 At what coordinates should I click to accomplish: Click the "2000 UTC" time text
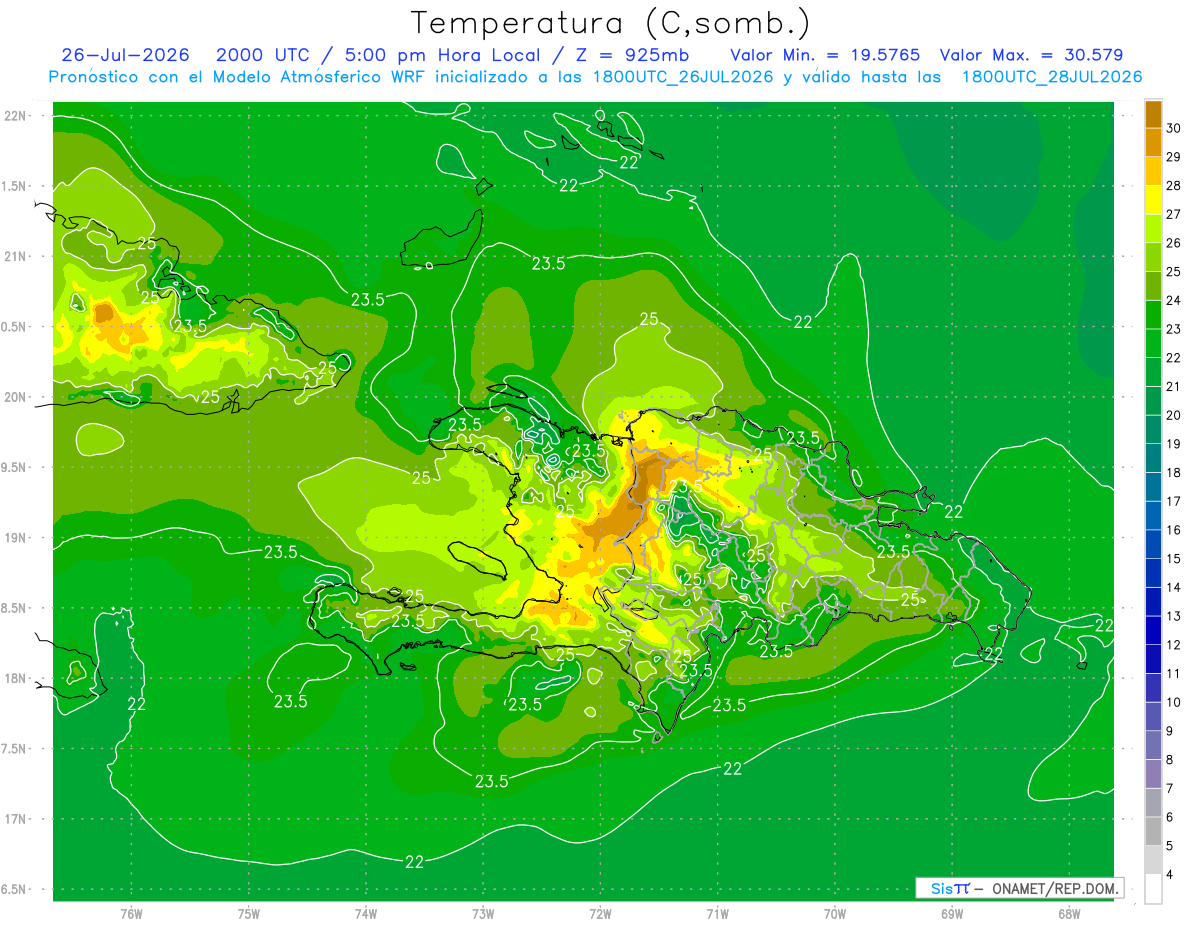tap(263, 55)
